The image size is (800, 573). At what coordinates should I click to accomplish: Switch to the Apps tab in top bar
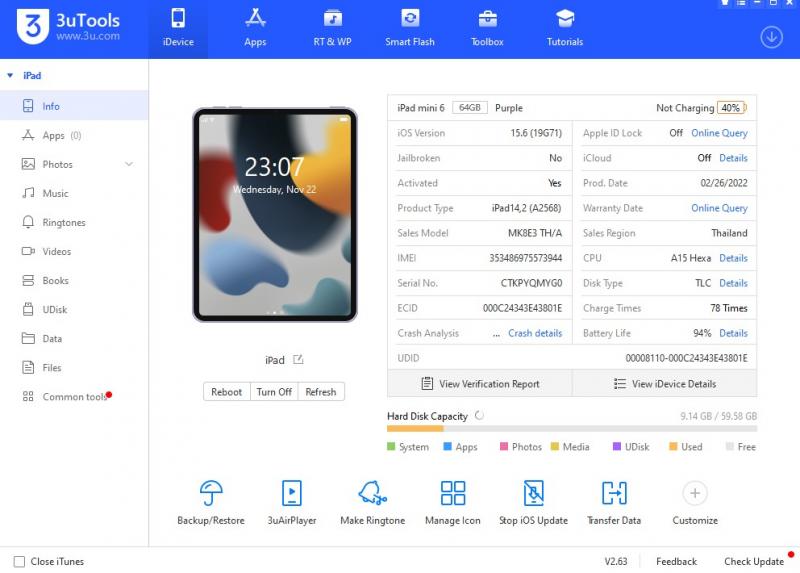255,29
